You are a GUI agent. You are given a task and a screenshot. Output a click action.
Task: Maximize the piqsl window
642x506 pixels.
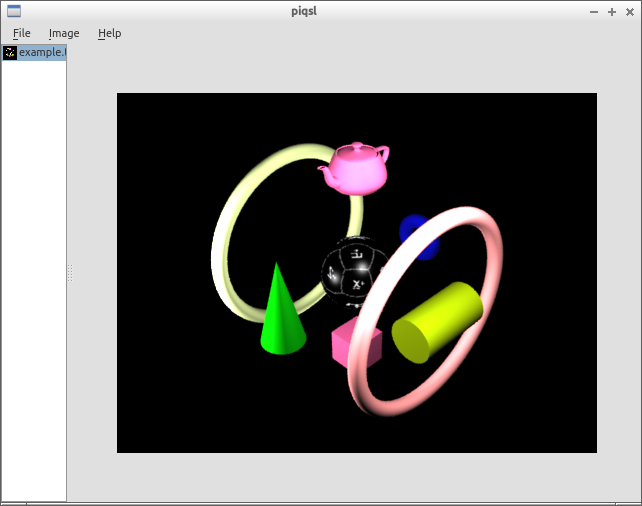point(612,12)
